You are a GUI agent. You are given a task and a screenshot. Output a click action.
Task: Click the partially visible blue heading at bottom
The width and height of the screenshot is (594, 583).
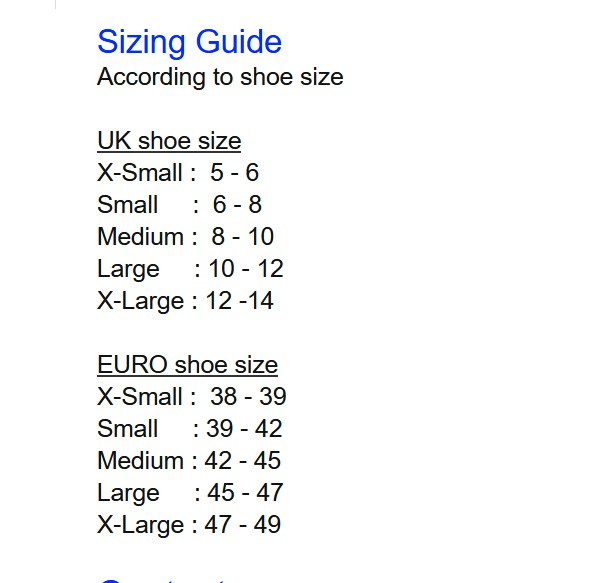tap(163, 580)
